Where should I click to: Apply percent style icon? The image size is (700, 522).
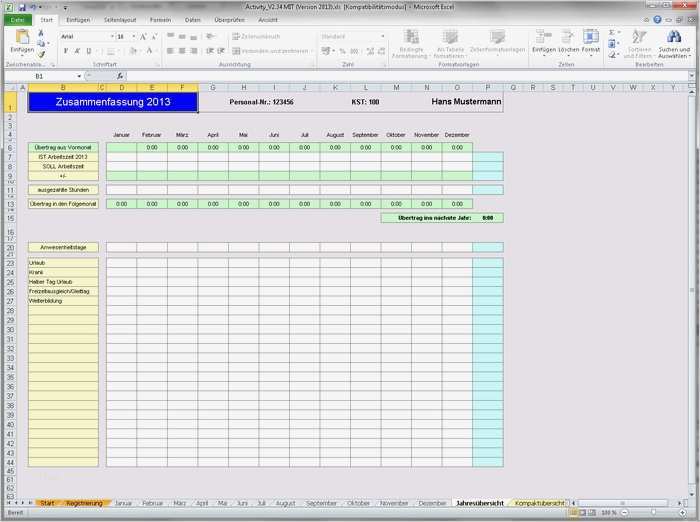[x=342, y=51]
